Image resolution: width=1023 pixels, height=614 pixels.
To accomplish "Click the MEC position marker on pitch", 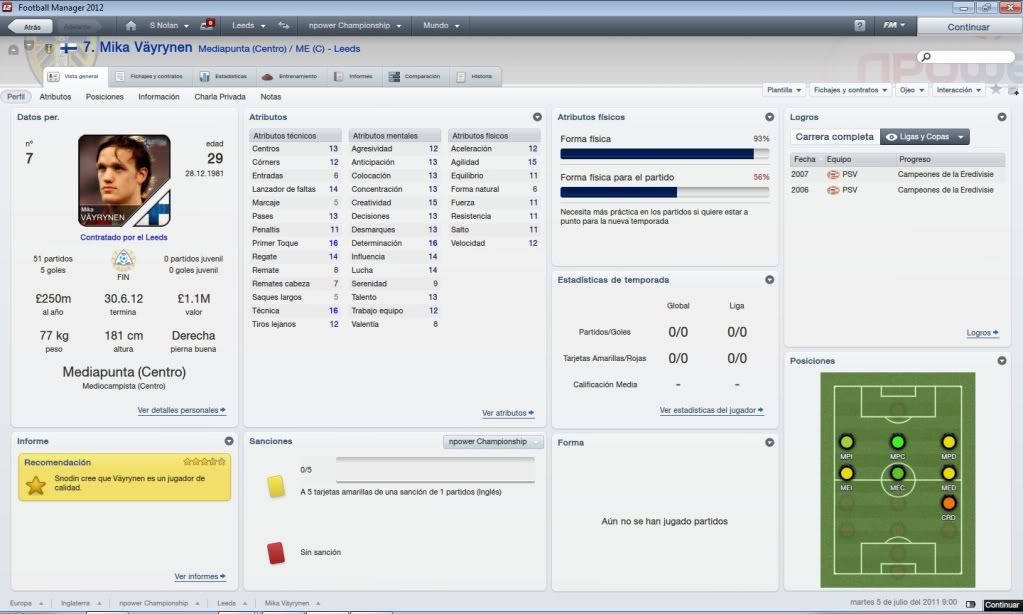I will (x=898, y=473).
